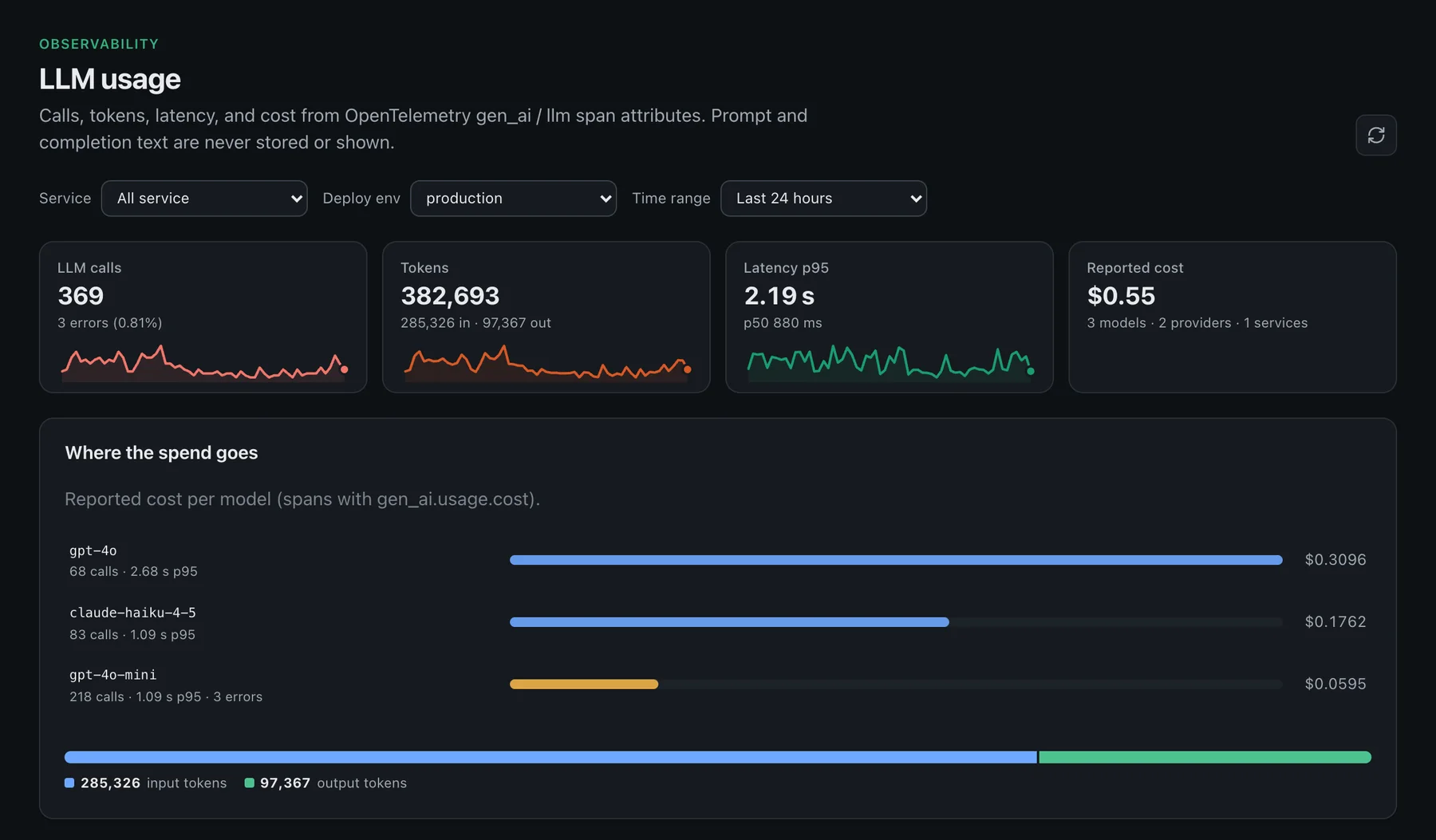
Task: Click the green output tokens legend swatch
Action: tap(249, 783)
